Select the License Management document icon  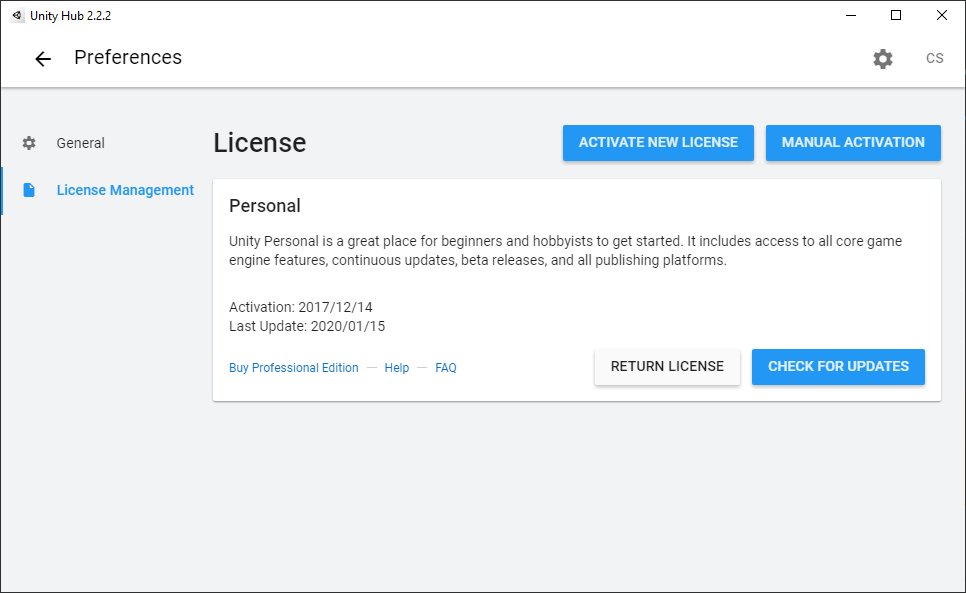(29, 190)
